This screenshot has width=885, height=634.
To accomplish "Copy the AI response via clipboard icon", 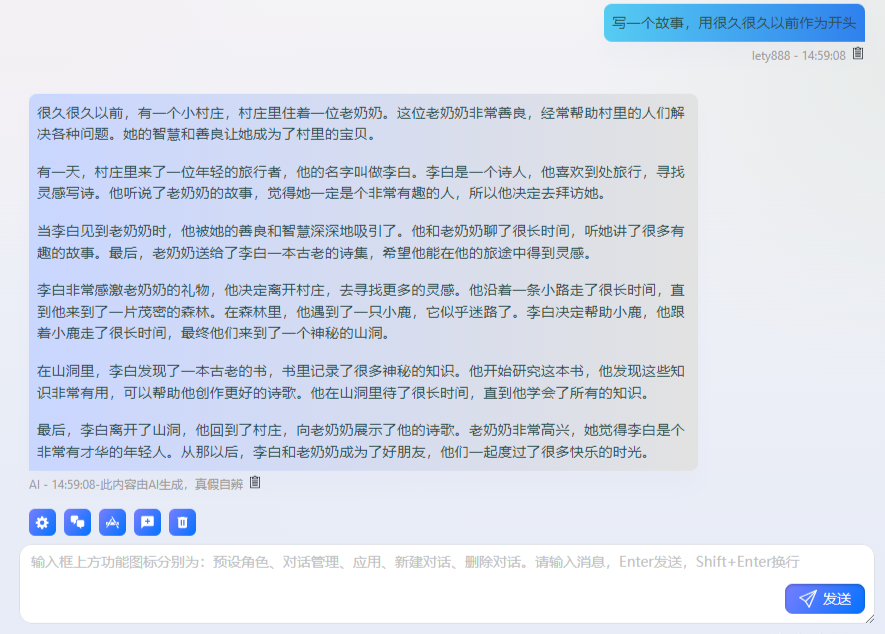I will click(255, 483).
